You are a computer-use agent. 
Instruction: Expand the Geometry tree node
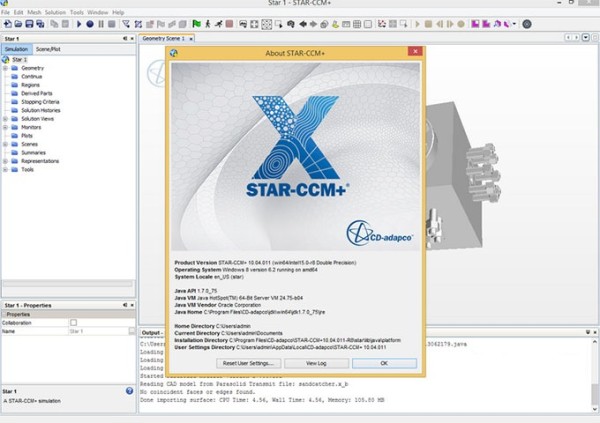[5, 68]
